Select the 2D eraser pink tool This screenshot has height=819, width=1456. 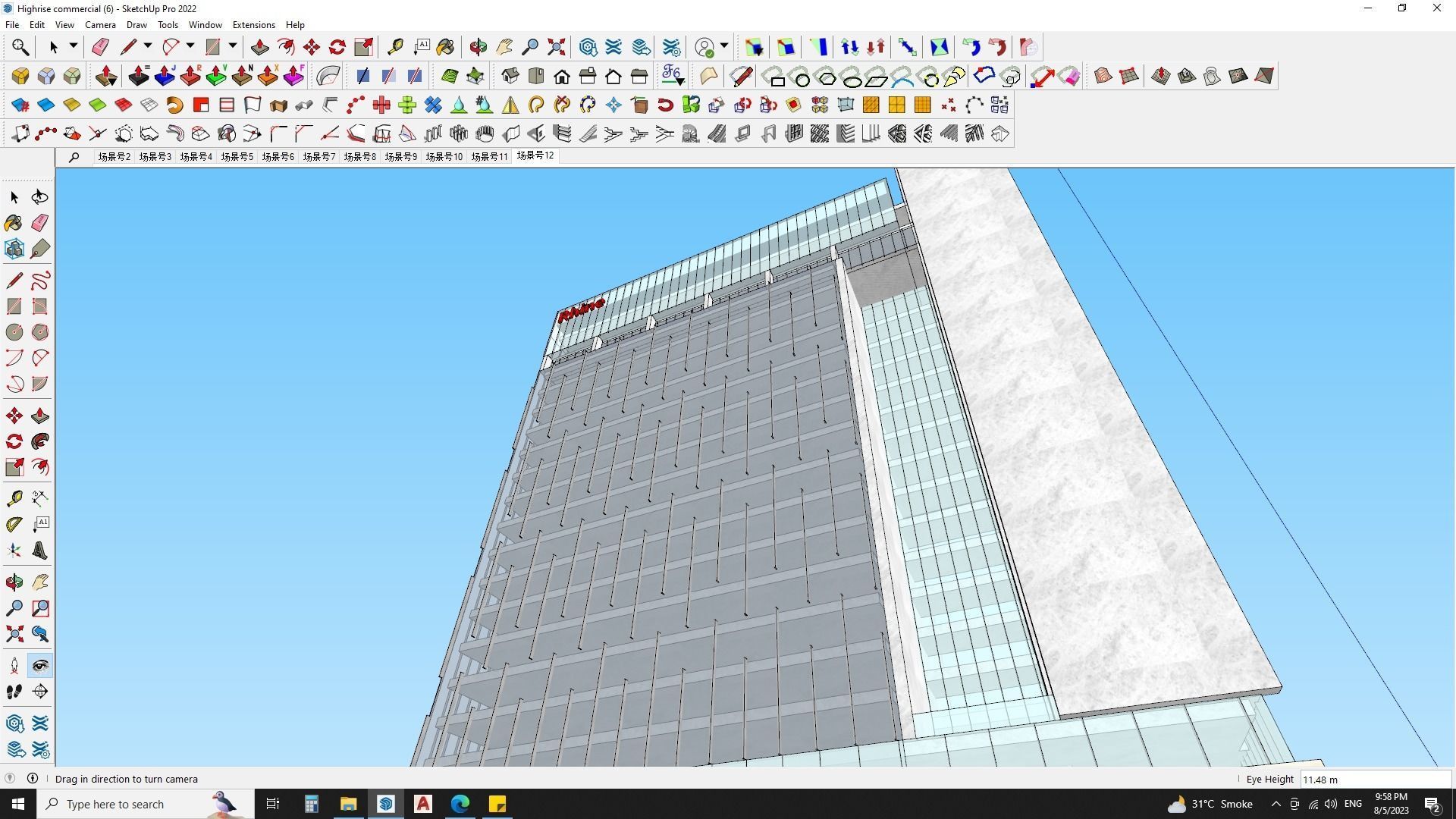1069,76
